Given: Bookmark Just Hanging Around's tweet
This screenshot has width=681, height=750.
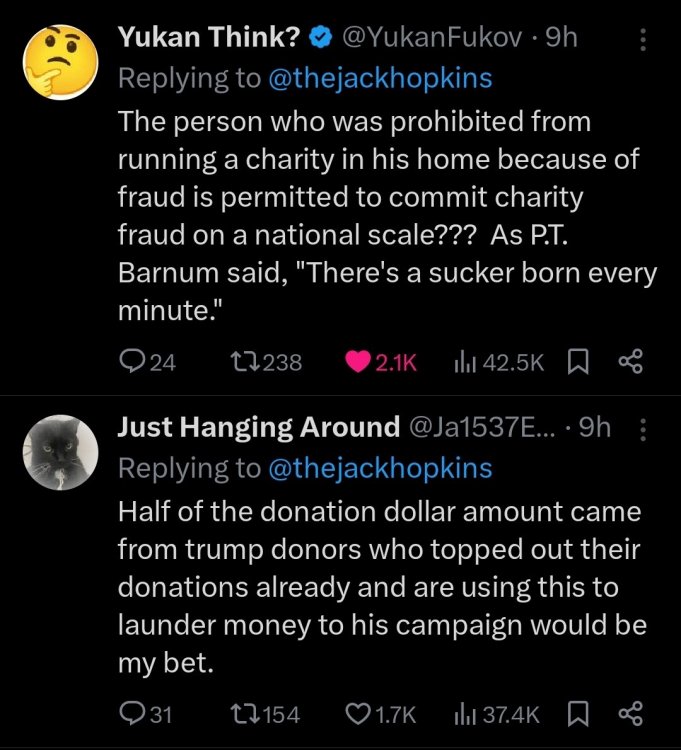Looking at the screenshot, I should (578, 713).
